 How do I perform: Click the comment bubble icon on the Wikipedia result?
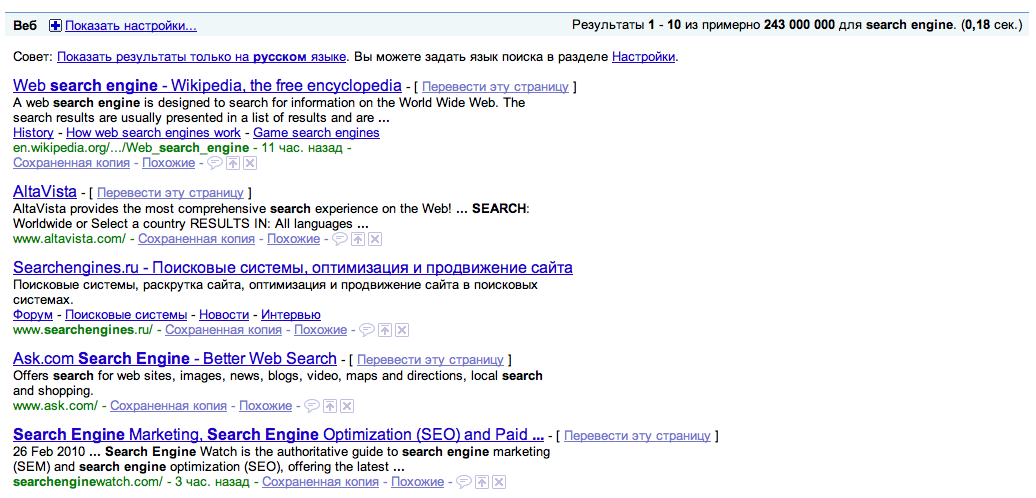pyautogui.click(x=215, y=163)
